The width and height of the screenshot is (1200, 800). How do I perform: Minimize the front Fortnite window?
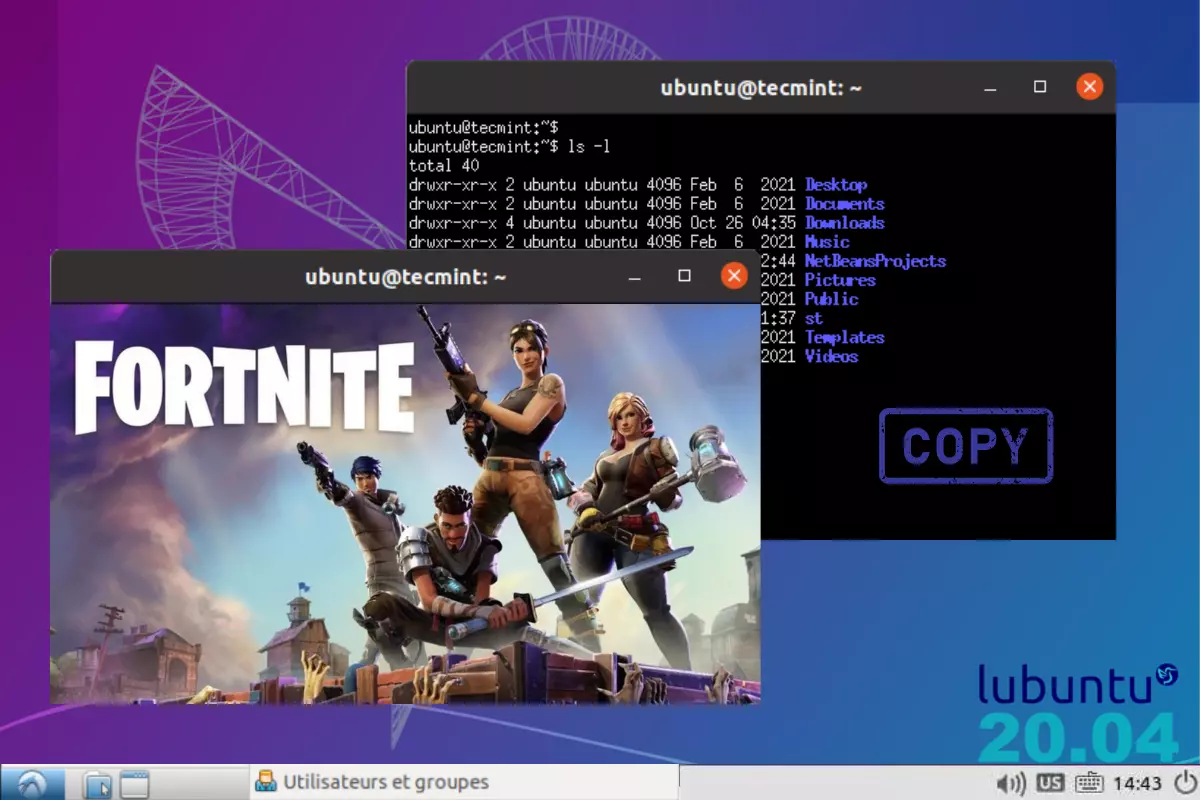(635, 277)
